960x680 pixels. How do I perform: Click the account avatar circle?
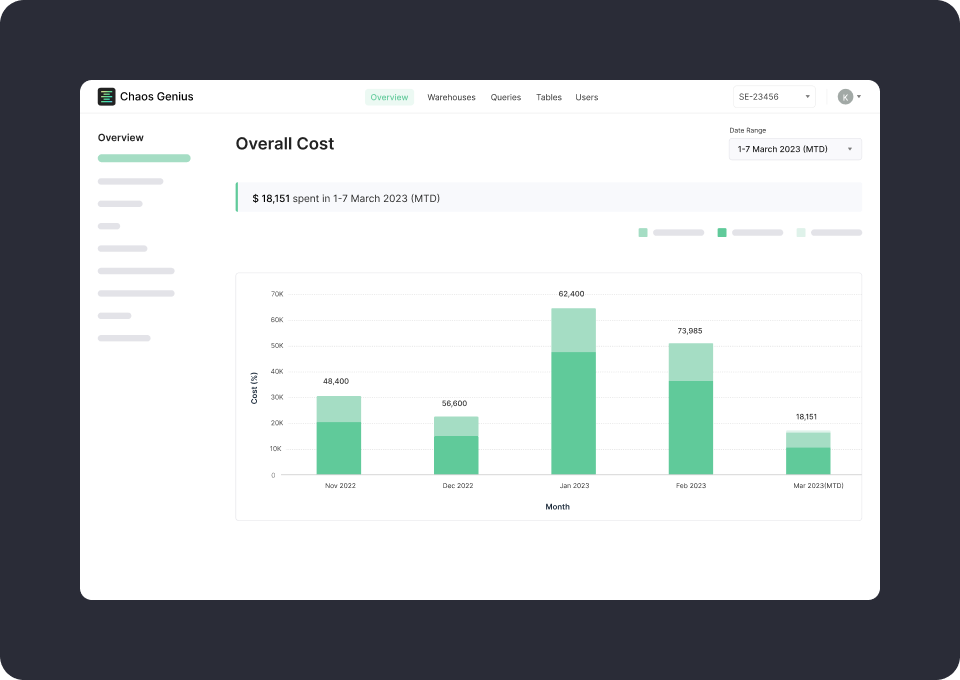pos(843,96)
